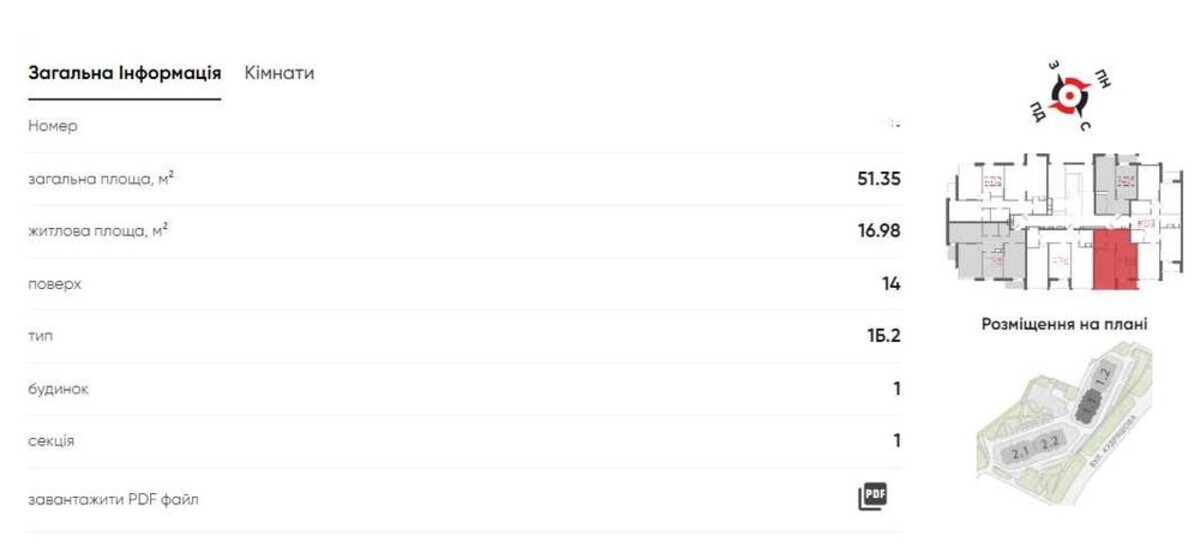Select building 1.2 on site plan

tap(1103, 378)
